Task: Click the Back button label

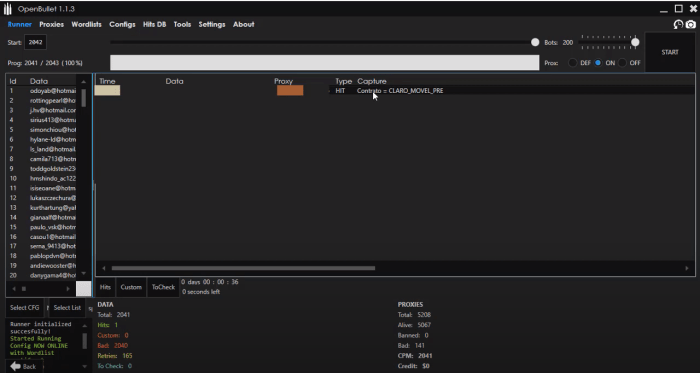Action: pos(29,367)
